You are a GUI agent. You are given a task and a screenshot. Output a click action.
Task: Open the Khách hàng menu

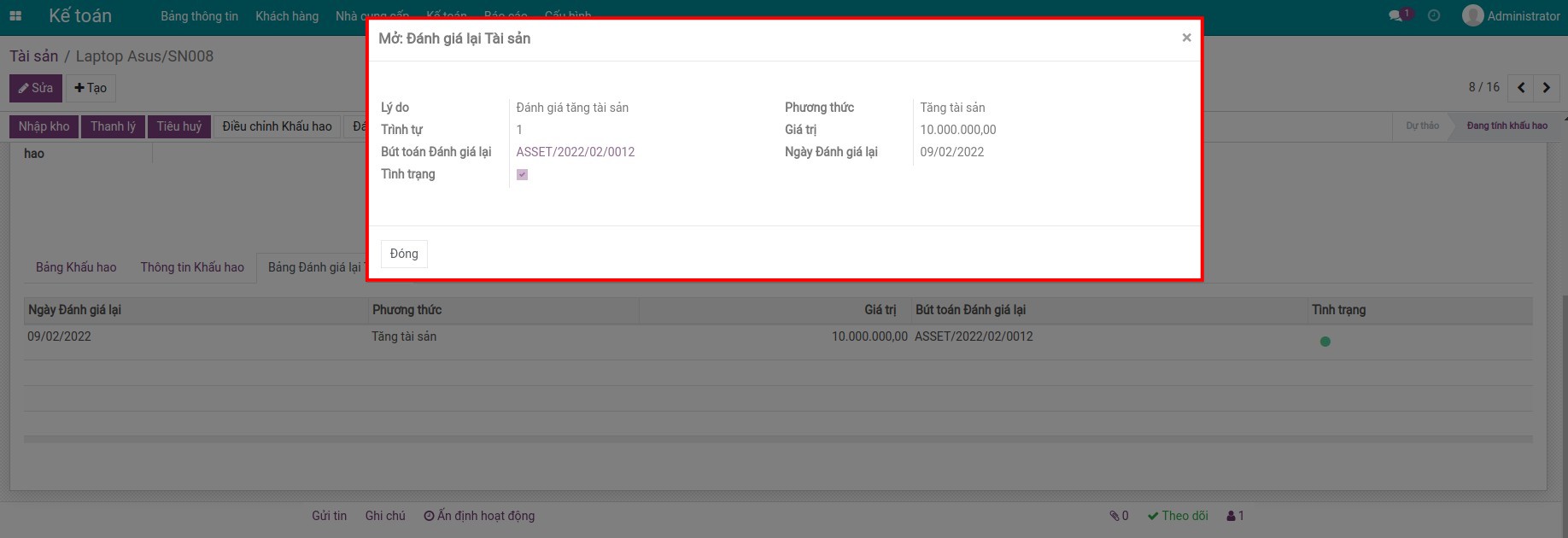[287, 16]
